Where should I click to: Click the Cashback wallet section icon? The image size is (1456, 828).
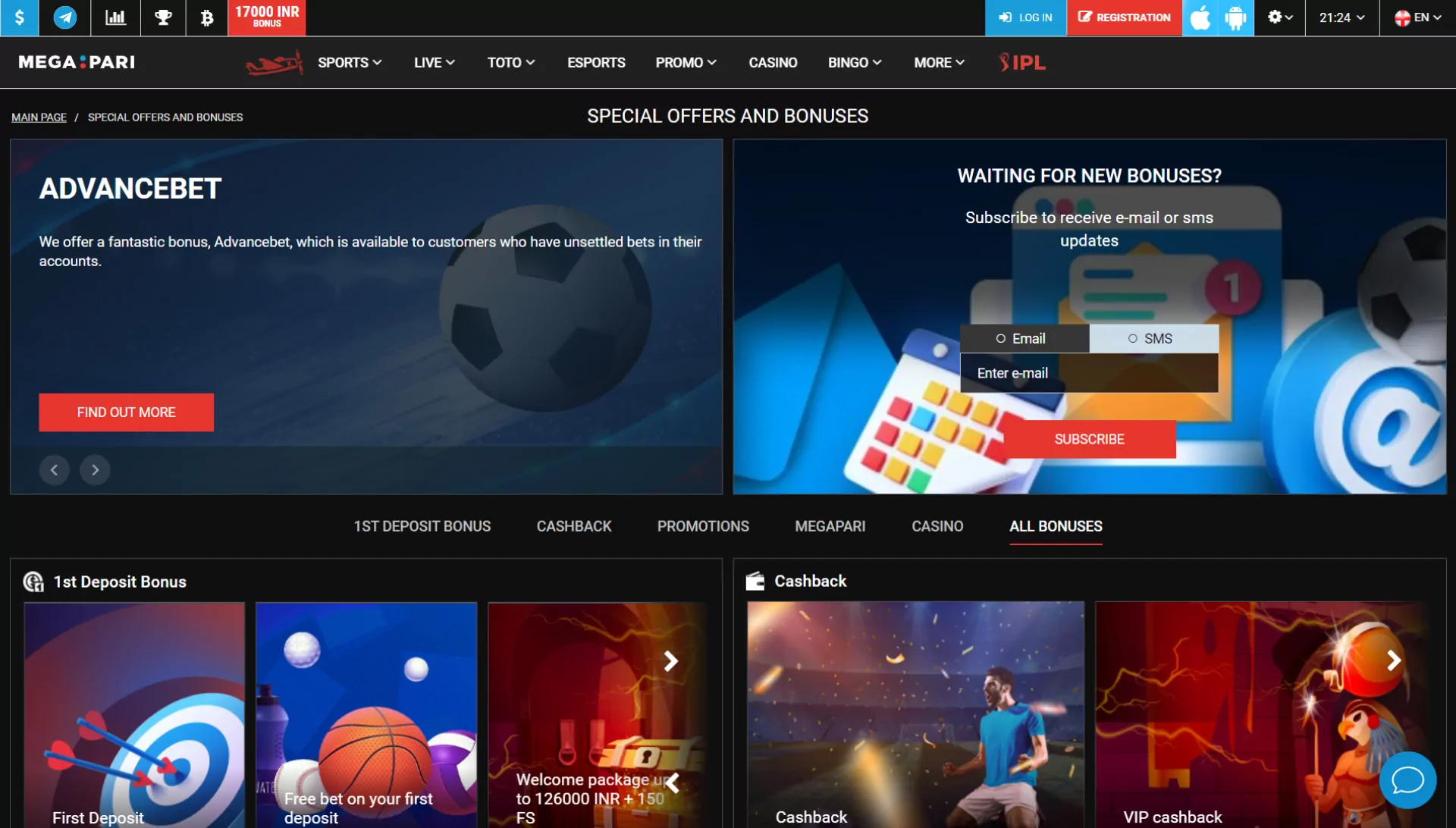755,581
